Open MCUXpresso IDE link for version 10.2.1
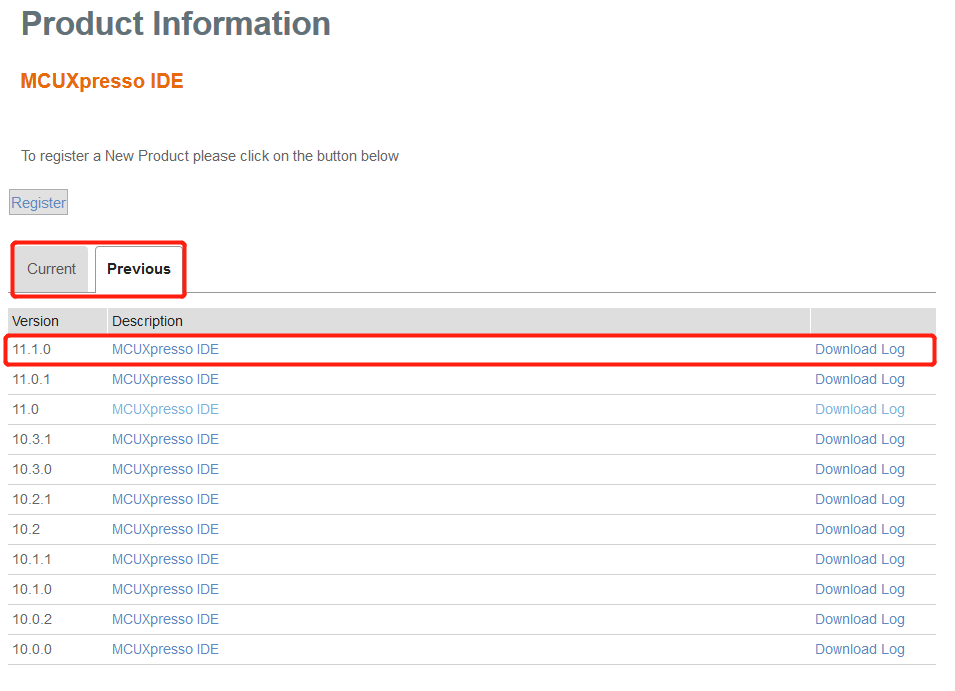 pyautogui.click(x=165, y=499)
